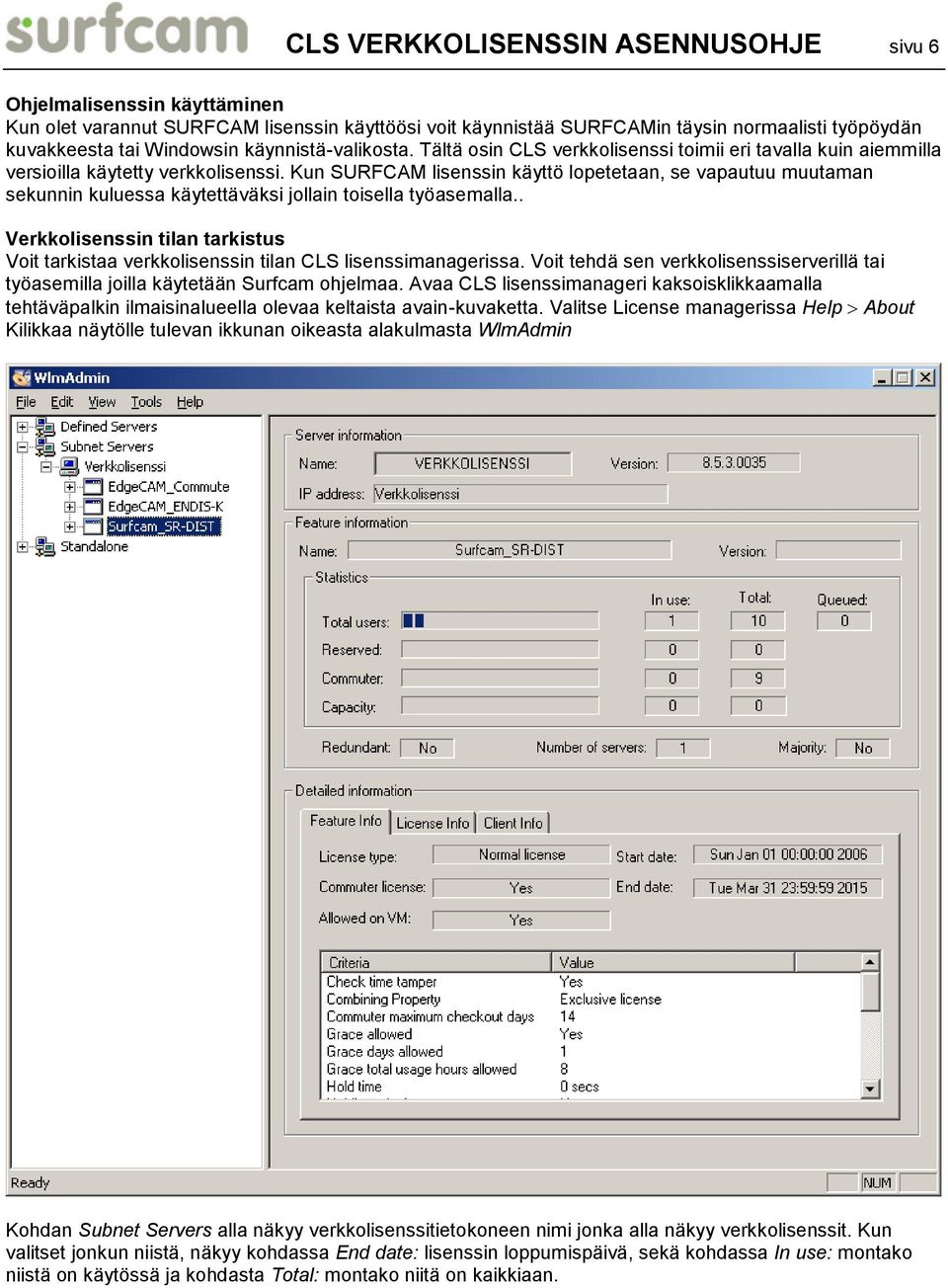Expand the EdgeCAM_ENDIS-K feature node
948x1288 pixels.
(x=70, y=507)
